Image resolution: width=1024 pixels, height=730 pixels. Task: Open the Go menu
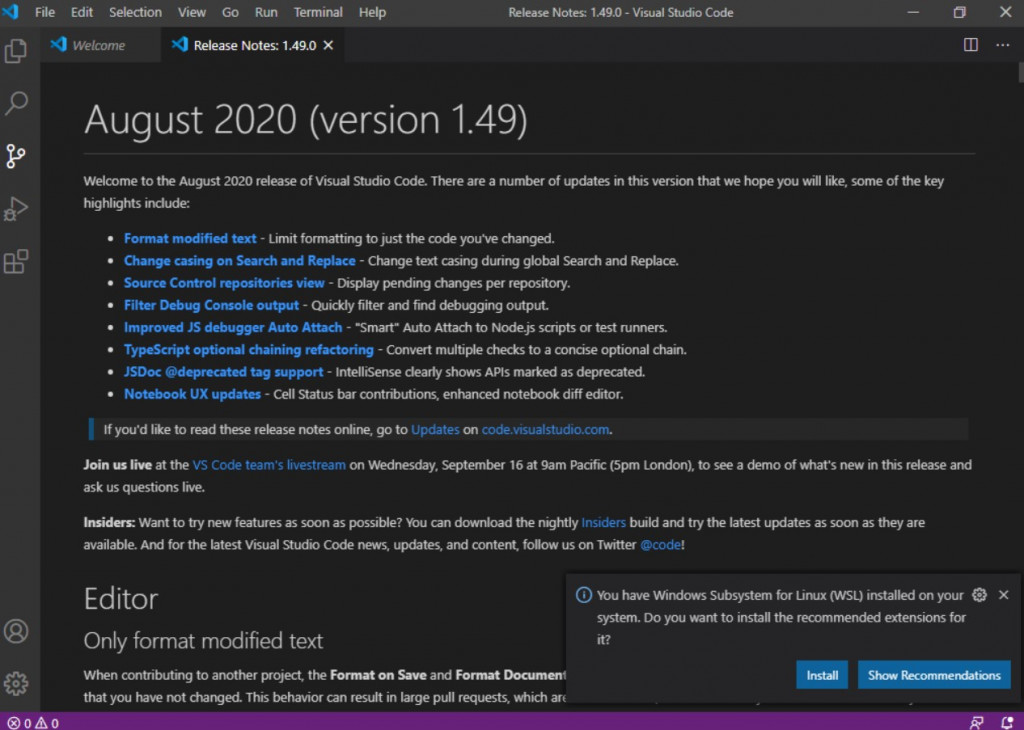click(x=230, y=12)
